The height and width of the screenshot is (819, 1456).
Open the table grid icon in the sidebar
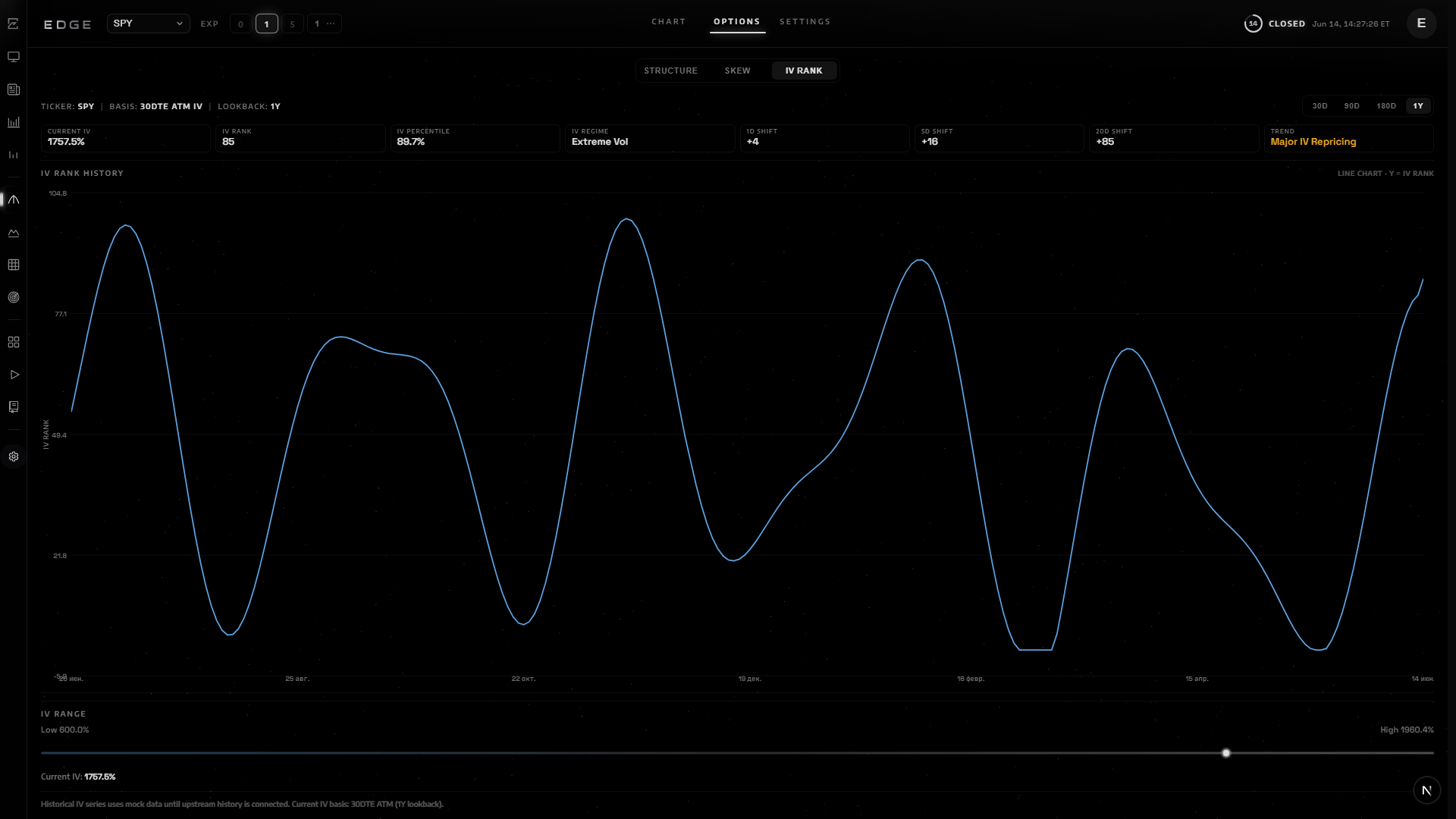pyautogui.click(x=14, y=265)
